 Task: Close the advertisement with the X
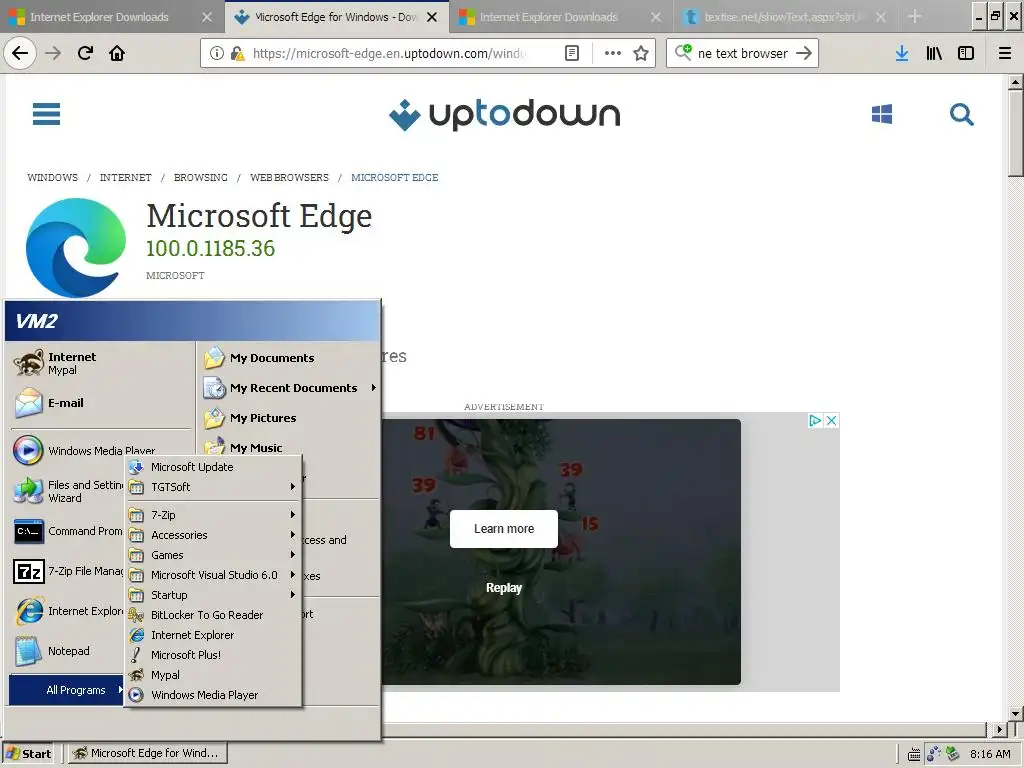pyautogui.click(x=831, y=420)
